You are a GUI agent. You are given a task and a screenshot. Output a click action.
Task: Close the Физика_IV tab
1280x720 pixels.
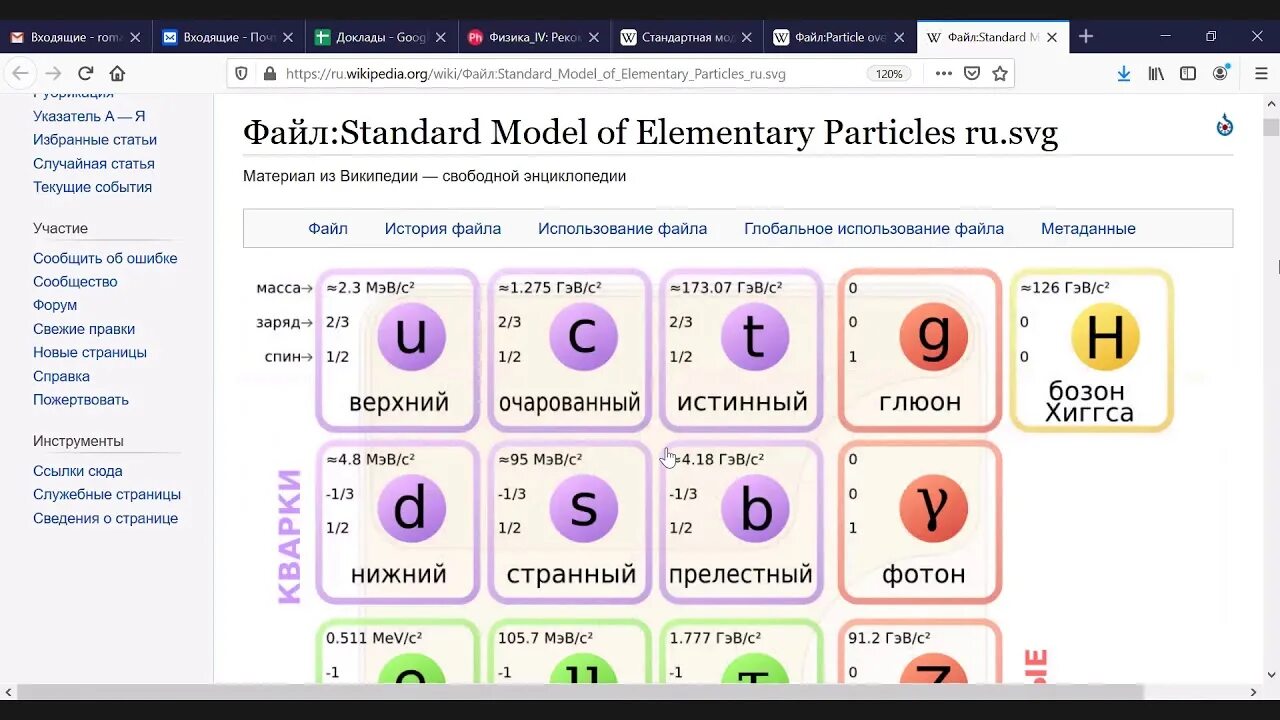coord(594,37)
